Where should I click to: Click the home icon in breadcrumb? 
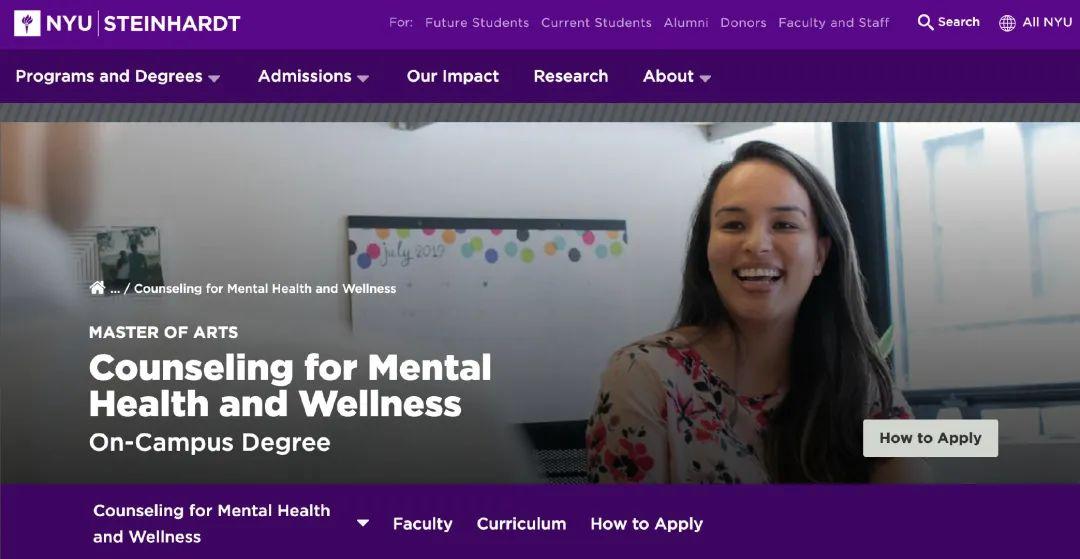pos(98,288)
